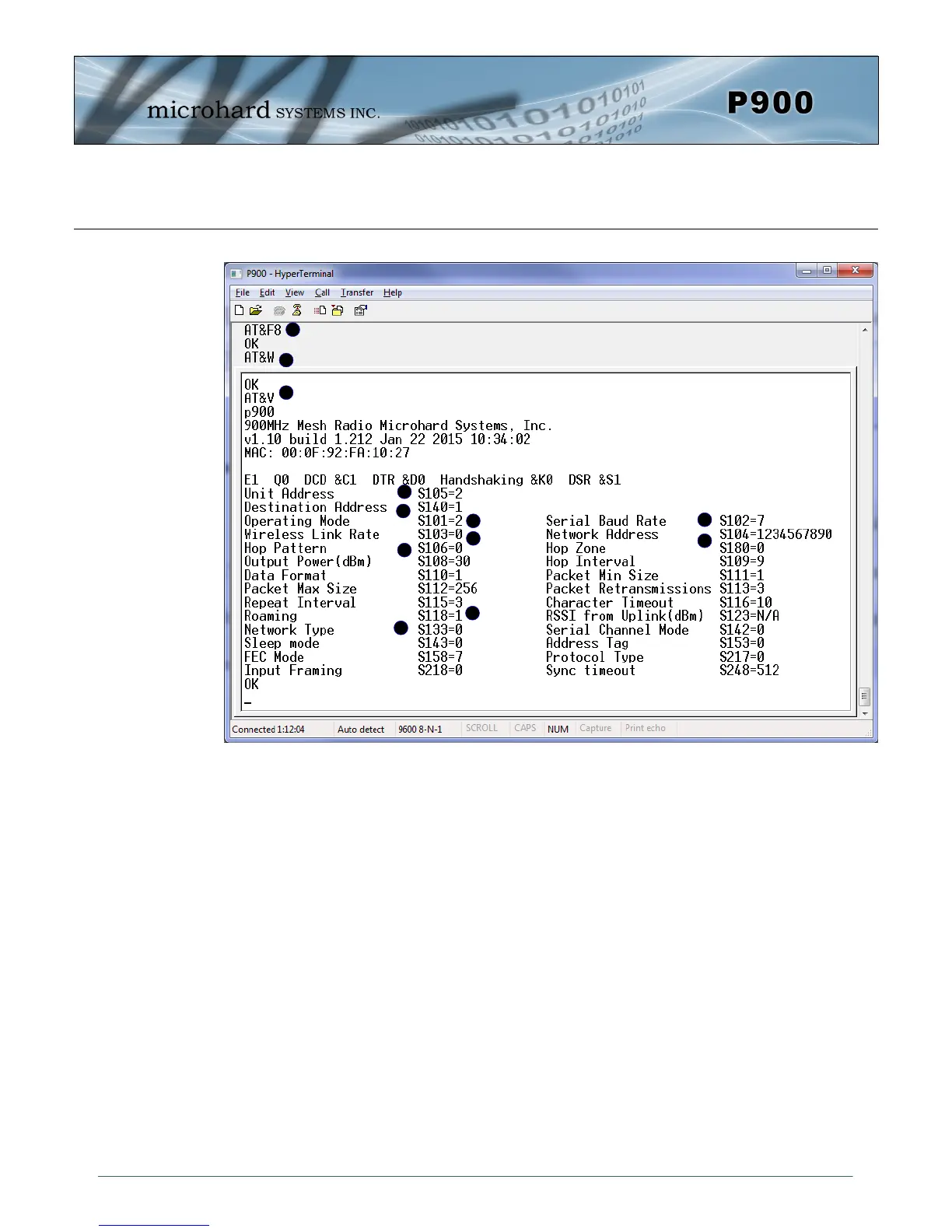Click the 'MAC: 00:0F:92:FA:10:27' line
Viewport: 952px width, 1232px height.
327,453
